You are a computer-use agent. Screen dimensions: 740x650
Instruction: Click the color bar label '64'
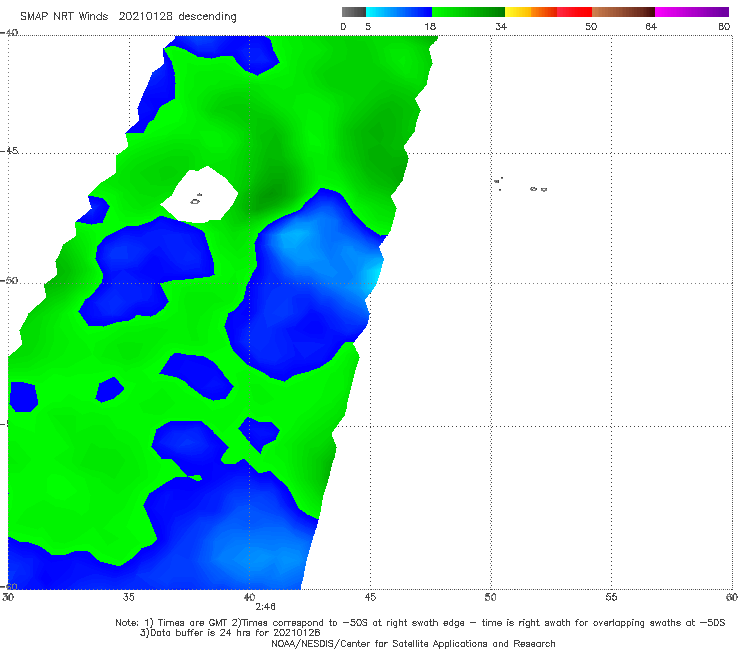point(651,27)
